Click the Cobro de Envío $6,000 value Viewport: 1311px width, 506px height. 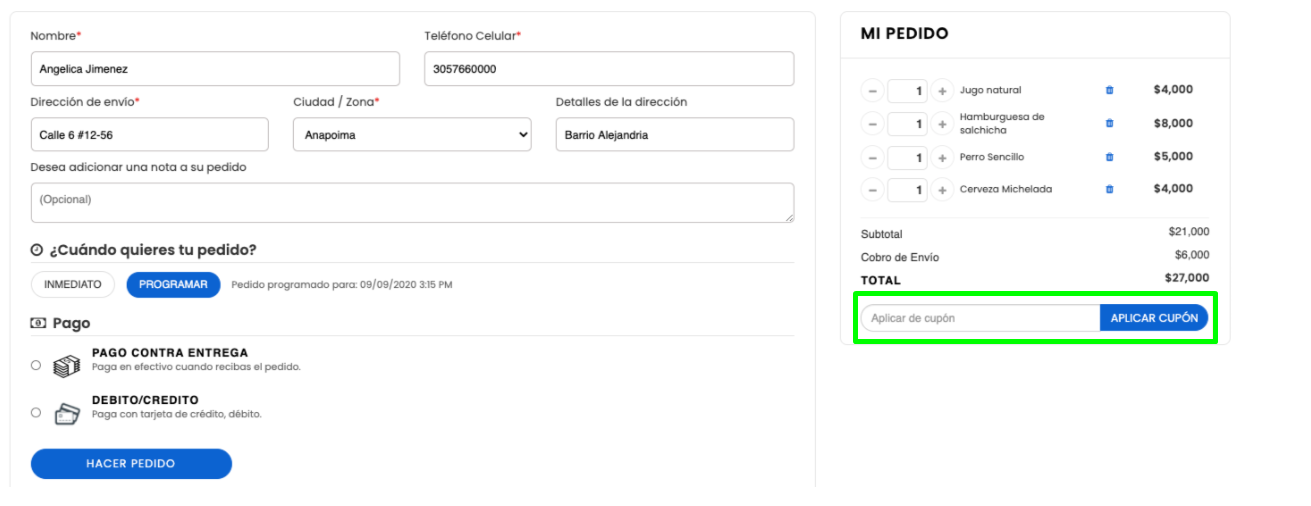1192,255
